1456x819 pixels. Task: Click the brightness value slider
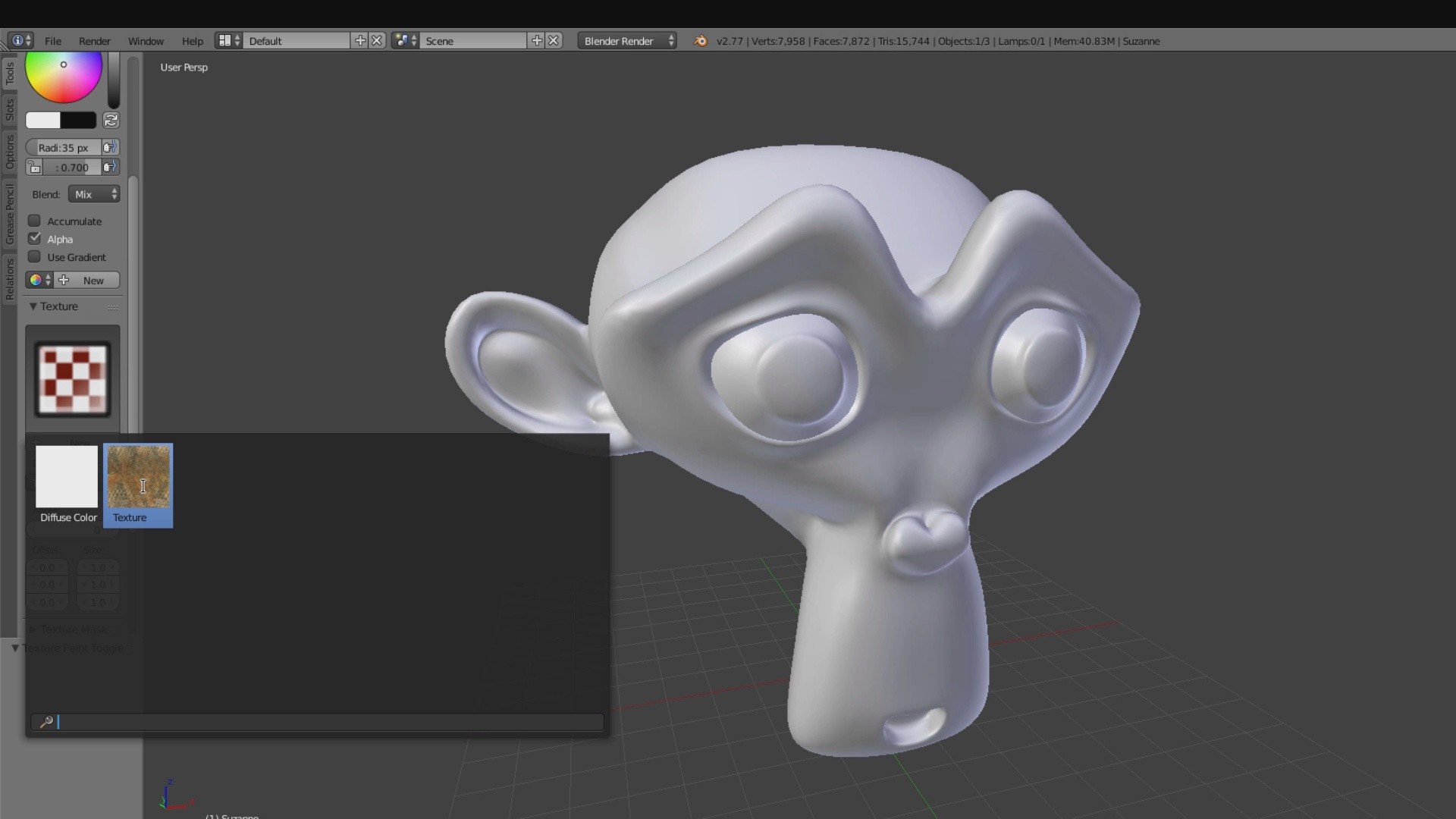[x=114, y=80]
